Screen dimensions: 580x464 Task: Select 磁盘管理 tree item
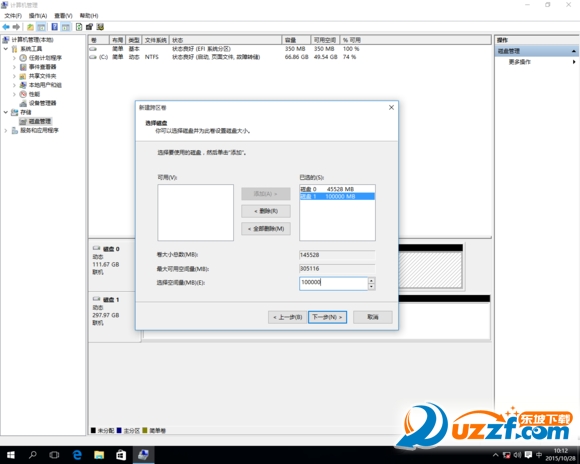click(40, 121)
